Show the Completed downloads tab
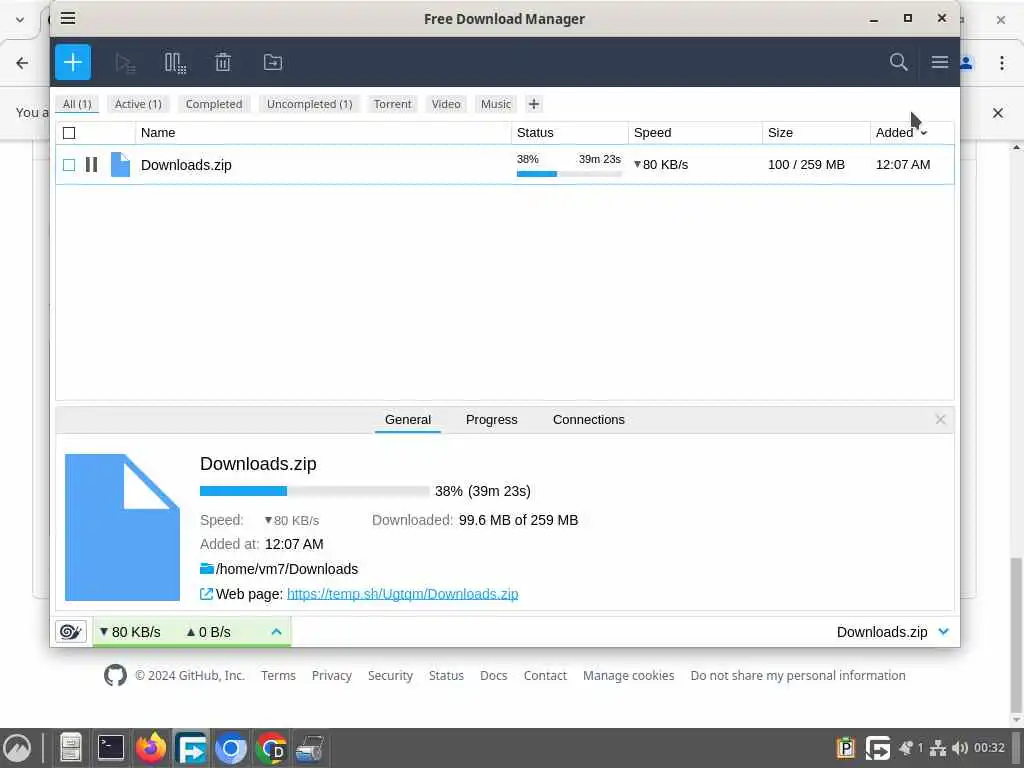 [214, 104]
